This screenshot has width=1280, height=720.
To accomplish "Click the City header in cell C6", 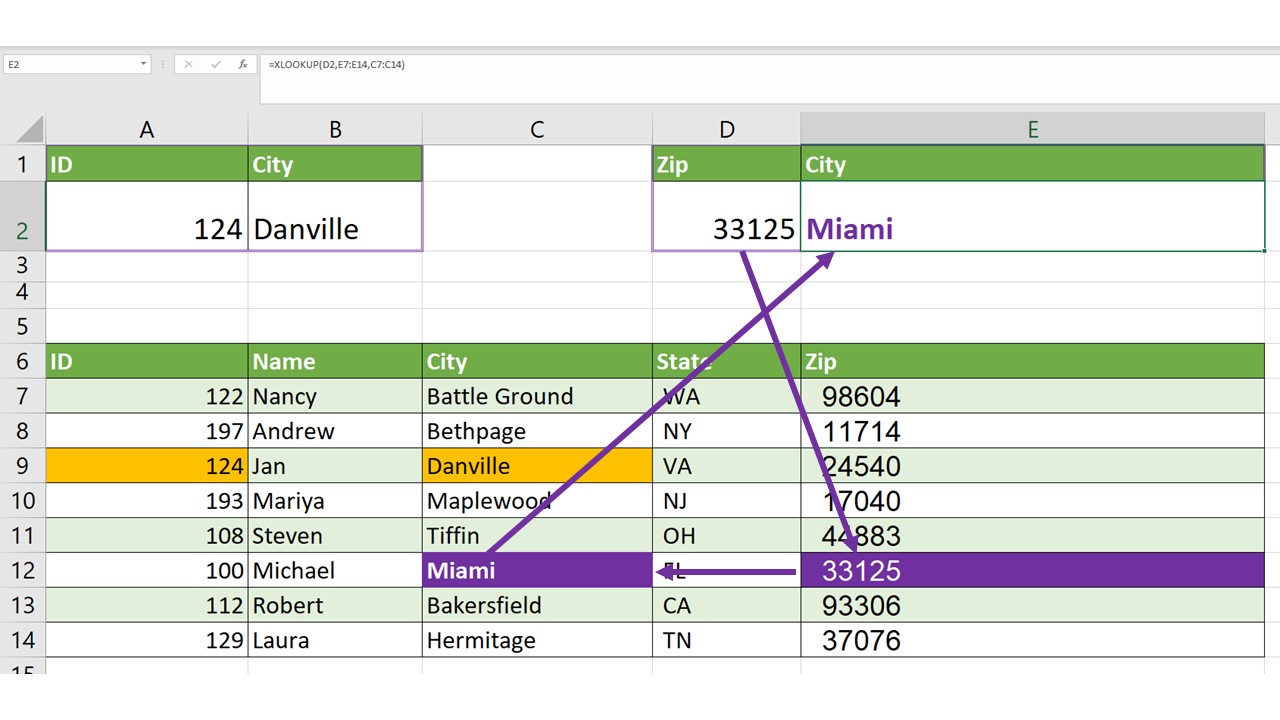I will [x=537, y=361].
